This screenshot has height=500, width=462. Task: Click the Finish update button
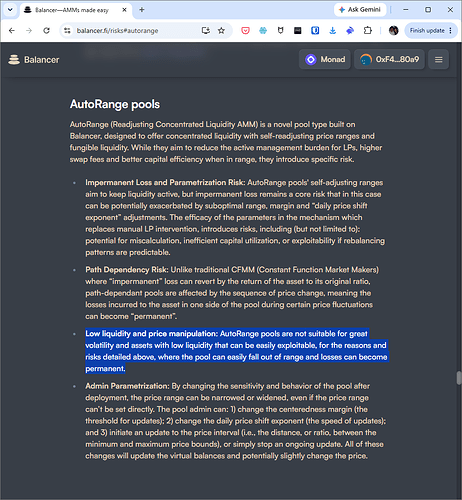point(431,31)
